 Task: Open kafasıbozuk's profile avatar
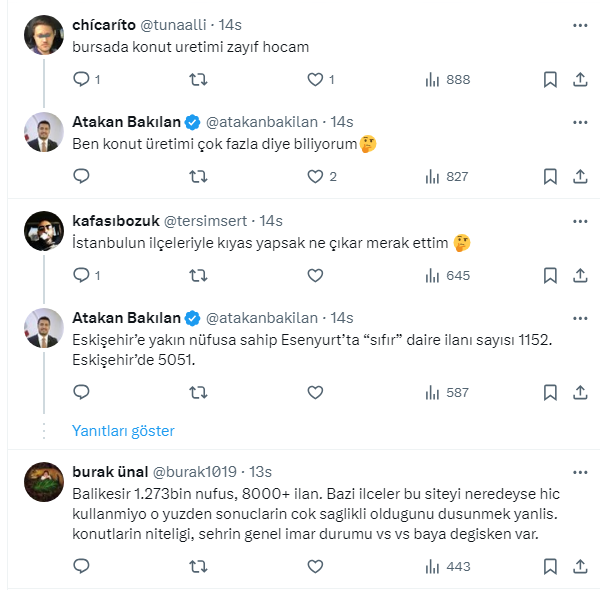click(x=45, y=231)
